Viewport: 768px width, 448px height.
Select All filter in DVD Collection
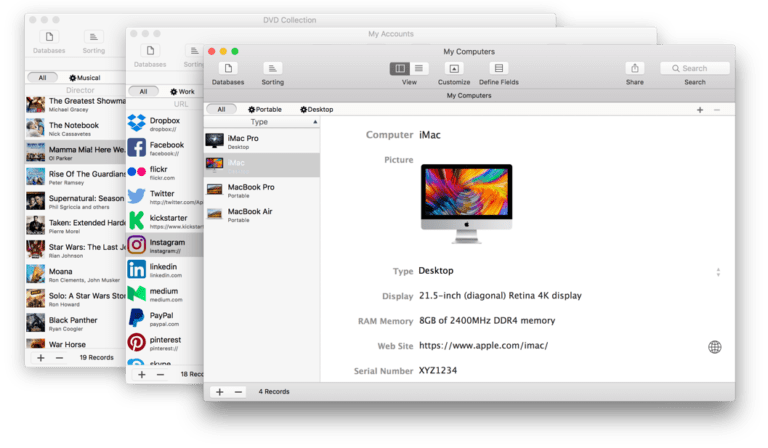pos(42,77)
